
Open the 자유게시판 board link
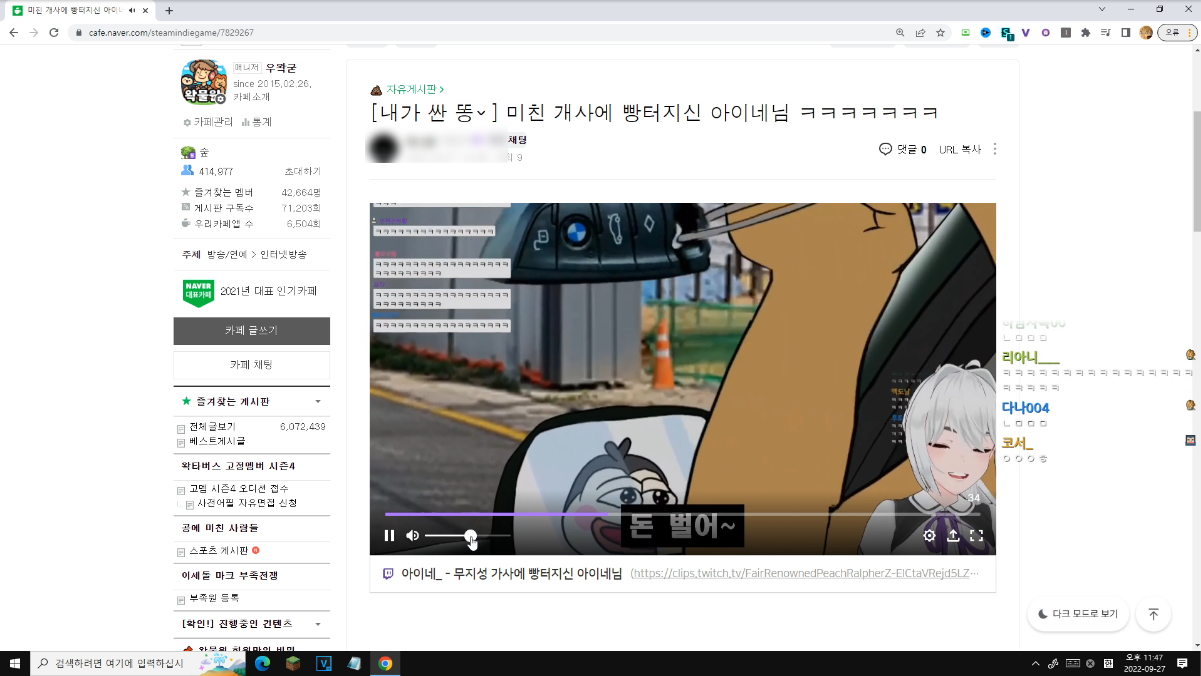[x=415, y=89]
